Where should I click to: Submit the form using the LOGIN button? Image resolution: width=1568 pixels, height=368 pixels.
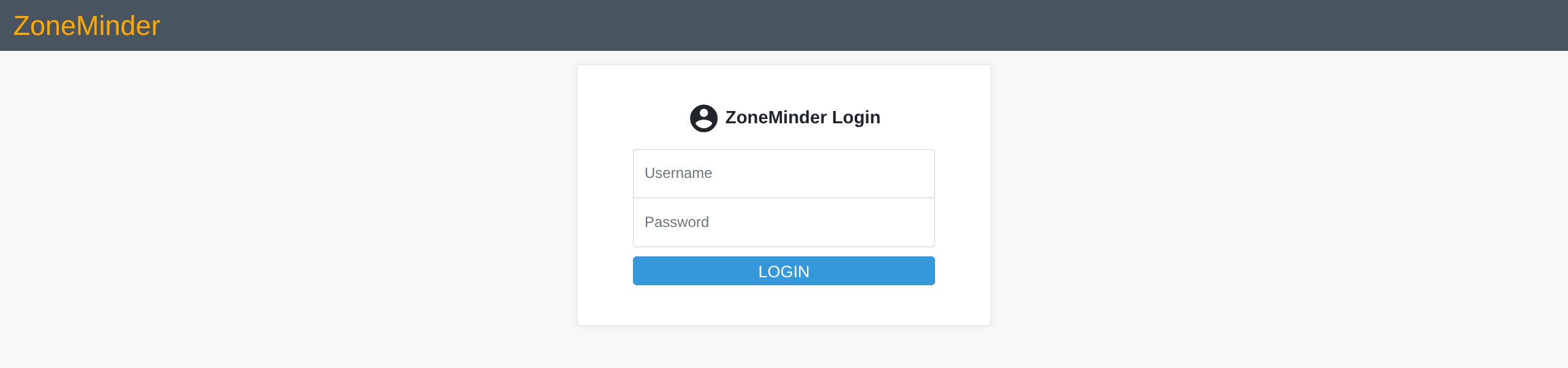(x=783, y=271)
